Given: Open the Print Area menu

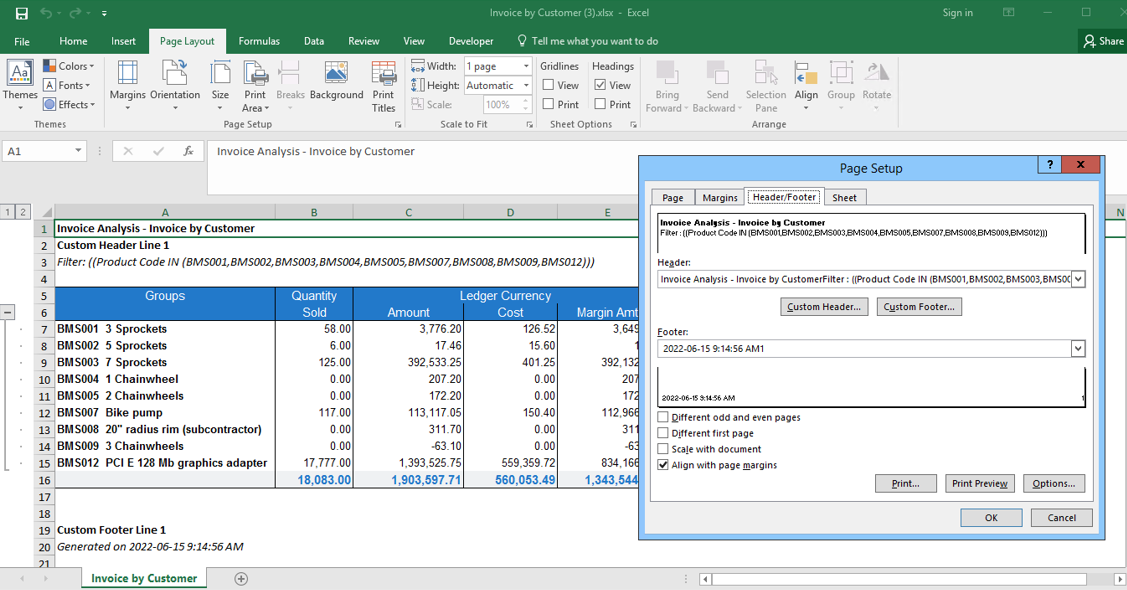Looking at the screenshot, I should point(255,82).
